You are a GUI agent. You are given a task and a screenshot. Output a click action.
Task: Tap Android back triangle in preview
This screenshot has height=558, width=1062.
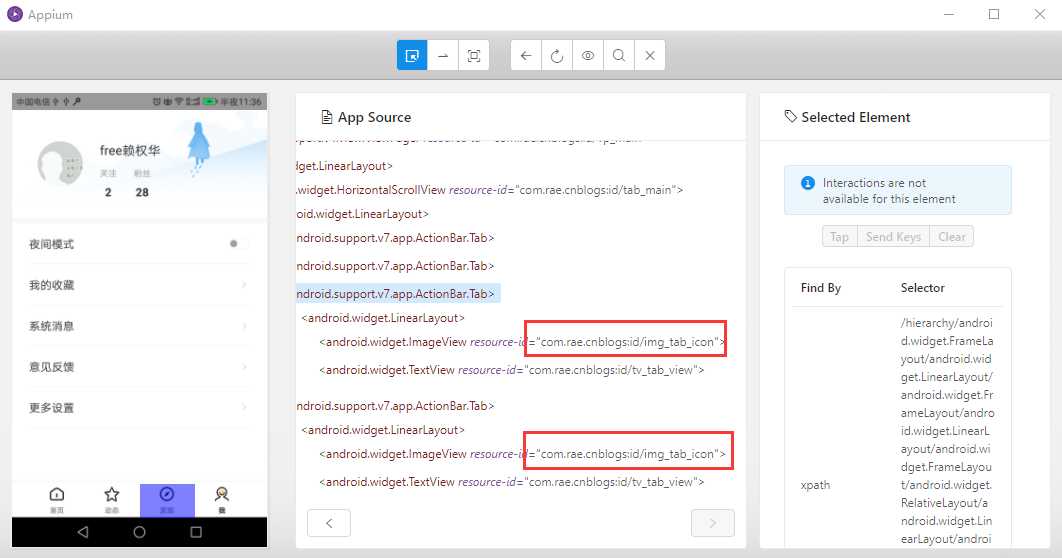coord(83,532)
